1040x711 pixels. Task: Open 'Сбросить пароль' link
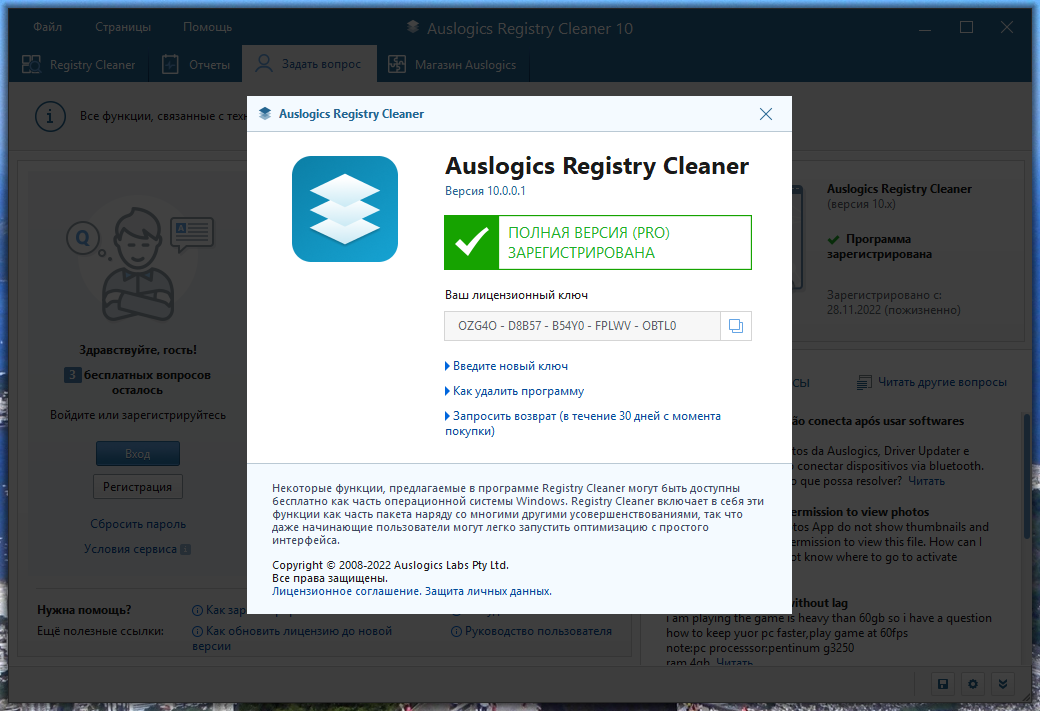[138, 524]
